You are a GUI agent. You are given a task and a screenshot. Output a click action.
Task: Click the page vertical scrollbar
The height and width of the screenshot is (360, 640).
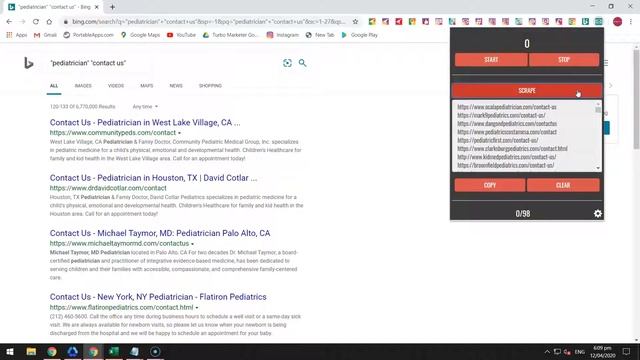point(636,99)
